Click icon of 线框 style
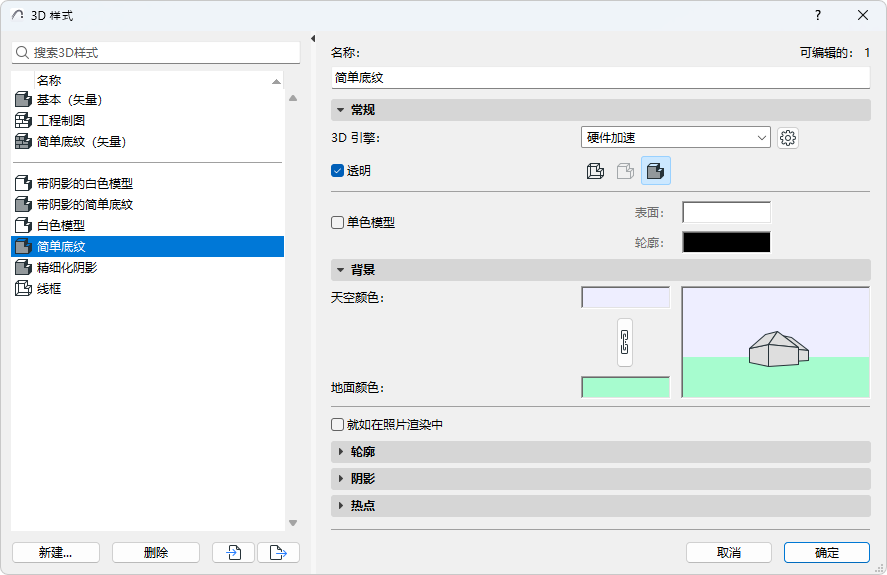The image size is (887, 575). (23, 288)
